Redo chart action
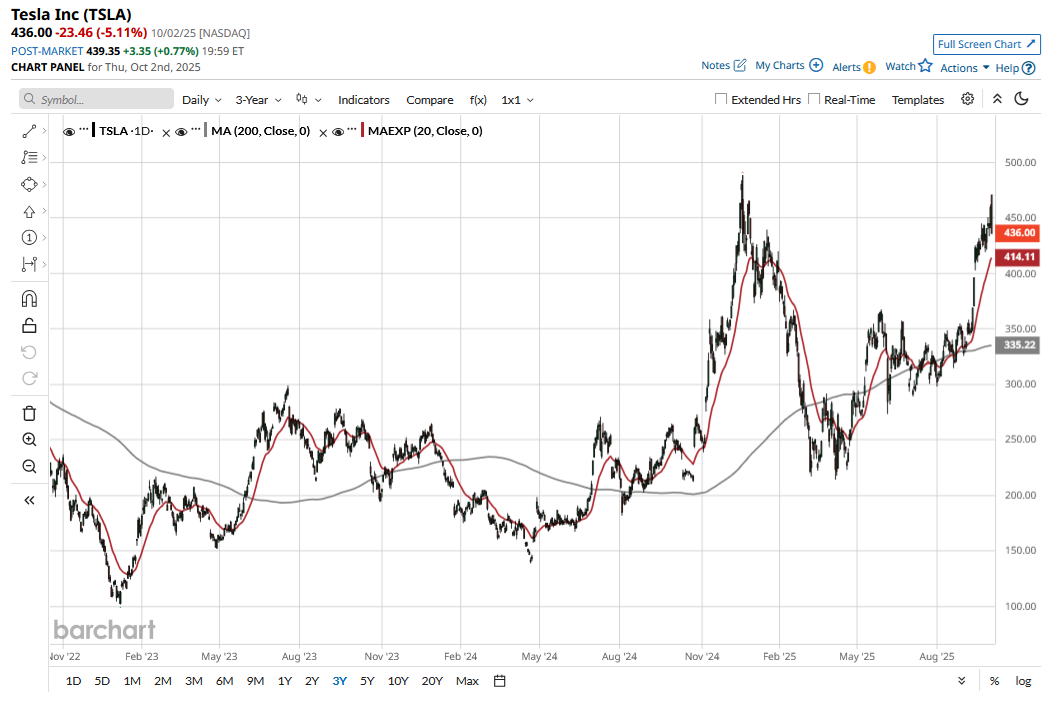The height and width of the screenshot is (709, 1053). (x=29, y=379)
